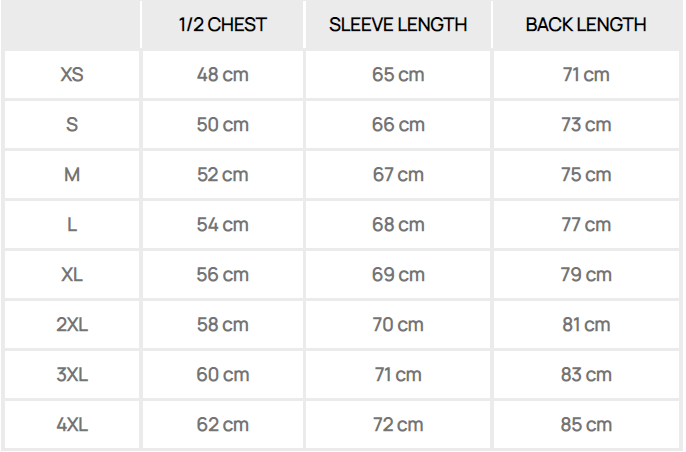Screen dimensions: 686x452
Task: Select the 2XL size row label
Action: [72, 325]
